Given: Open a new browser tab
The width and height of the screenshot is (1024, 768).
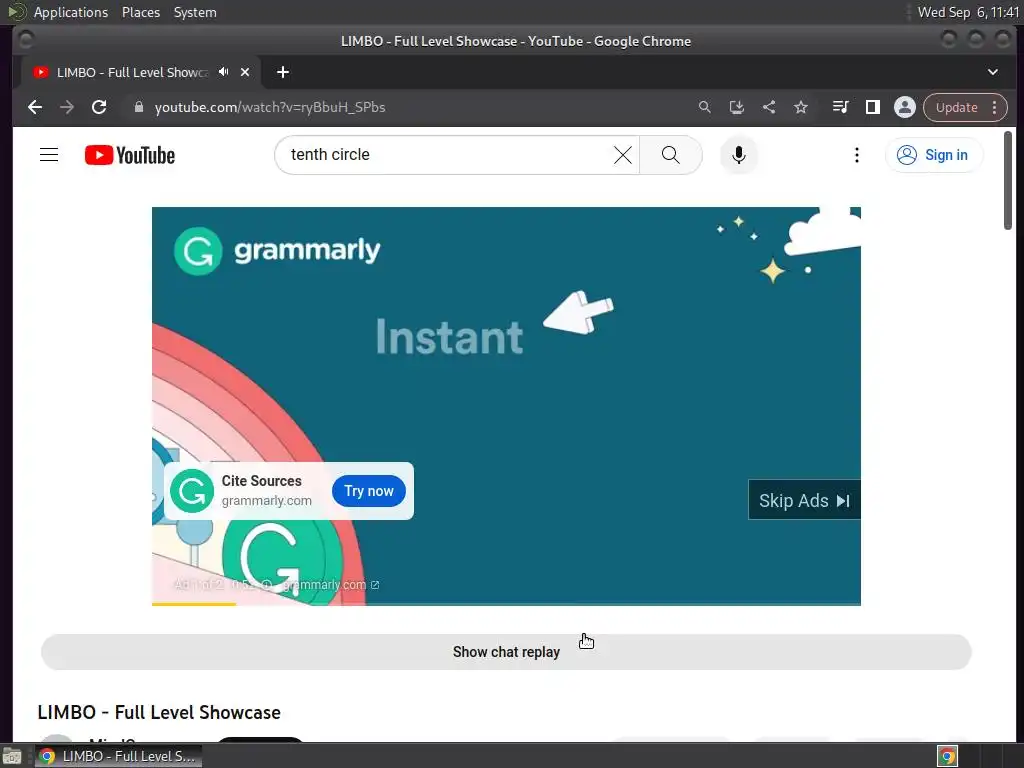Looking at the screenshot, I should (x=283, y=72).
